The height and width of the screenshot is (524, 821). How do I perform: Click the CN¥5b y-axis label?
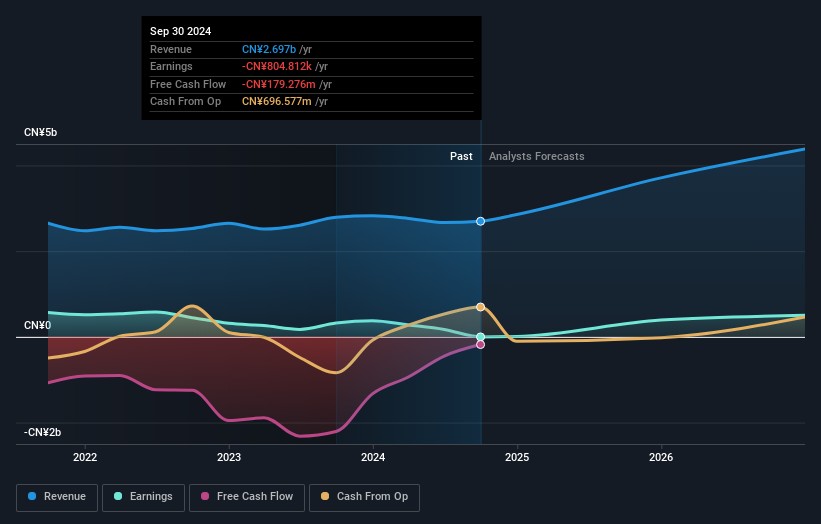click(40, 132)
